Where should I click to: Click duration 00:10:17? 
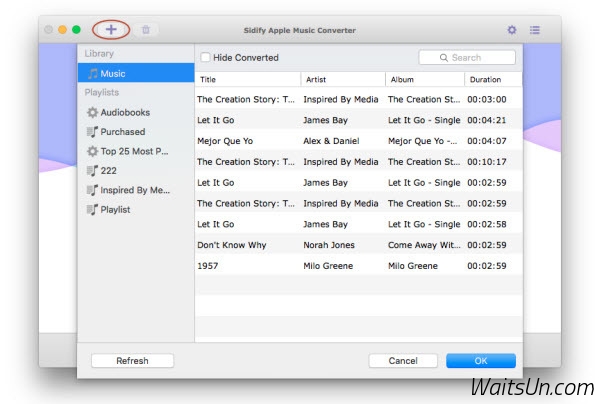click(487, 162)
